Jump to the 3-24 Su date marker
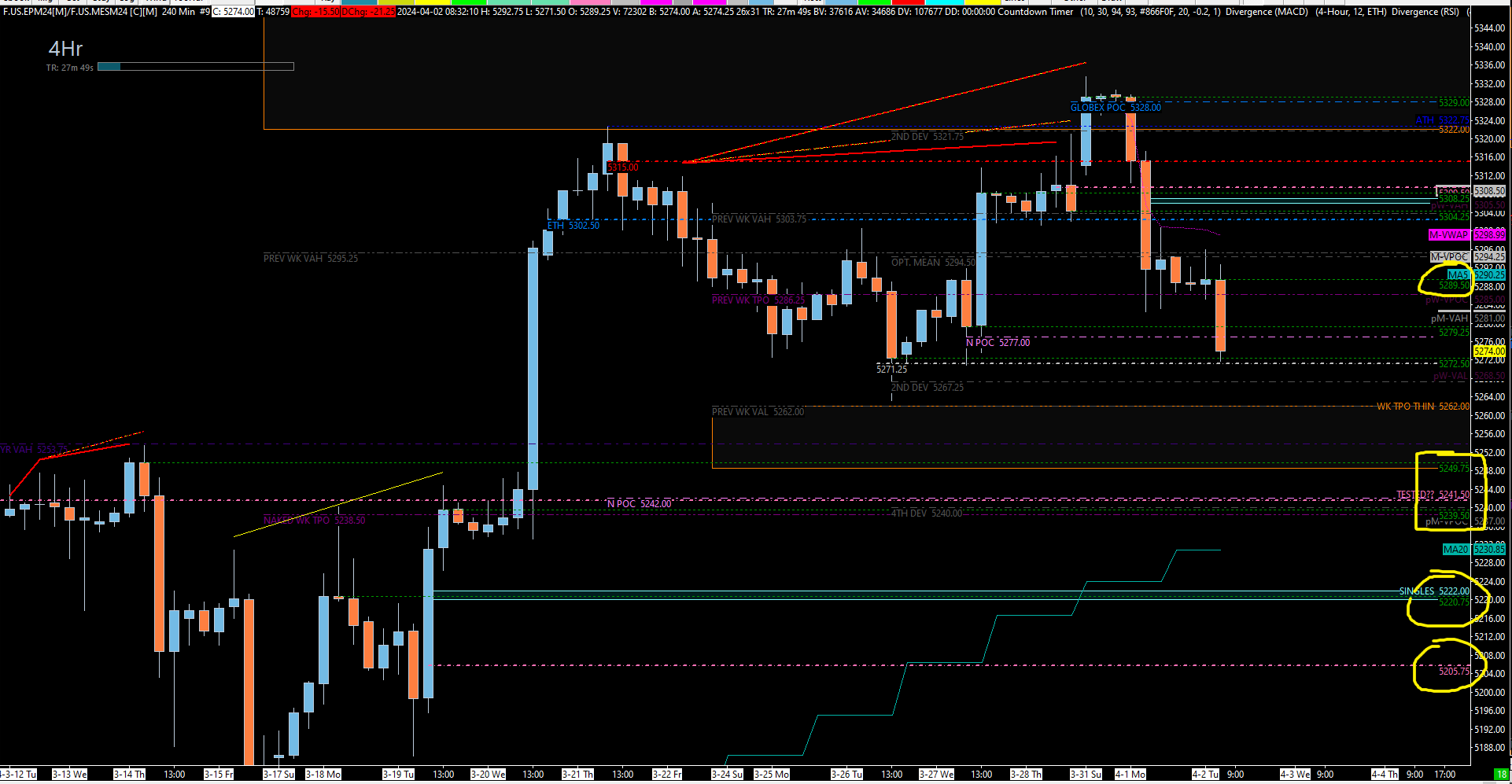 pos(727,775)
